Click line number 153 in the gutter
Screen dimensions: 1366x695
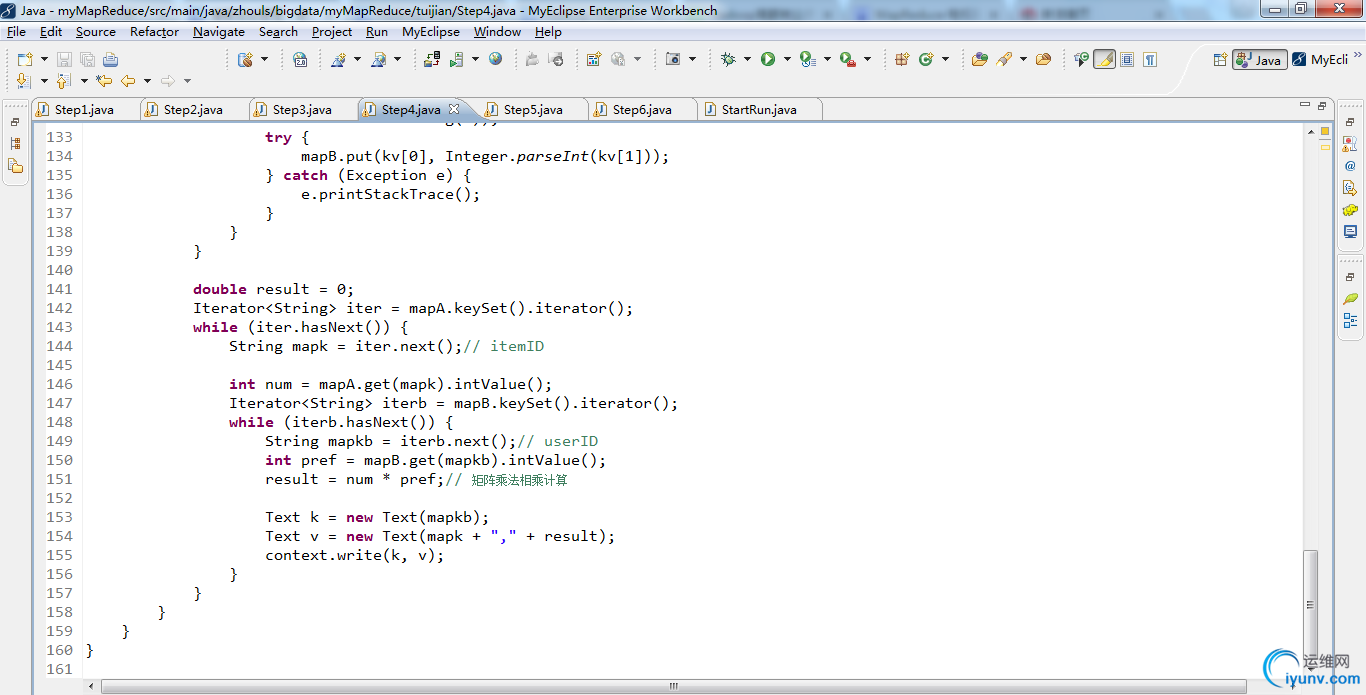(x=59, y=517)
